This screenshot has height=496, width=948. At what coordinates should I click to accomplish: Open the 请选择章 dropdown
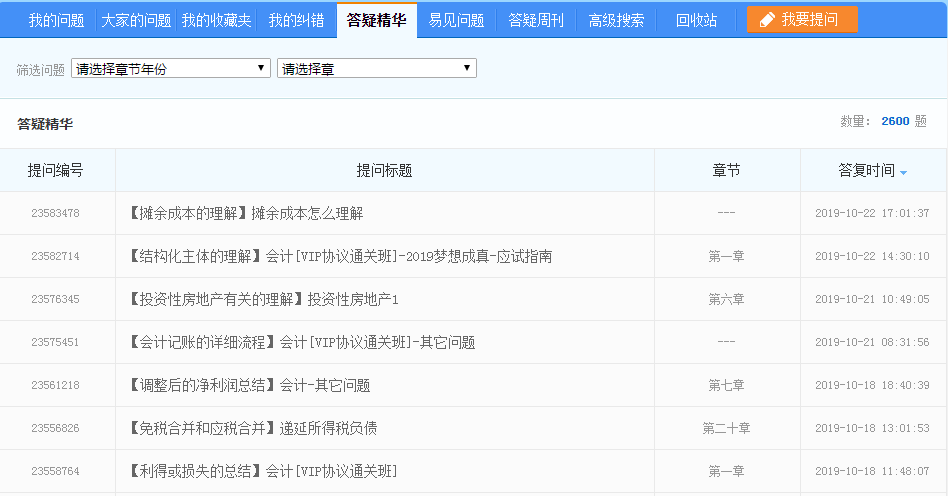pos(377,68)
